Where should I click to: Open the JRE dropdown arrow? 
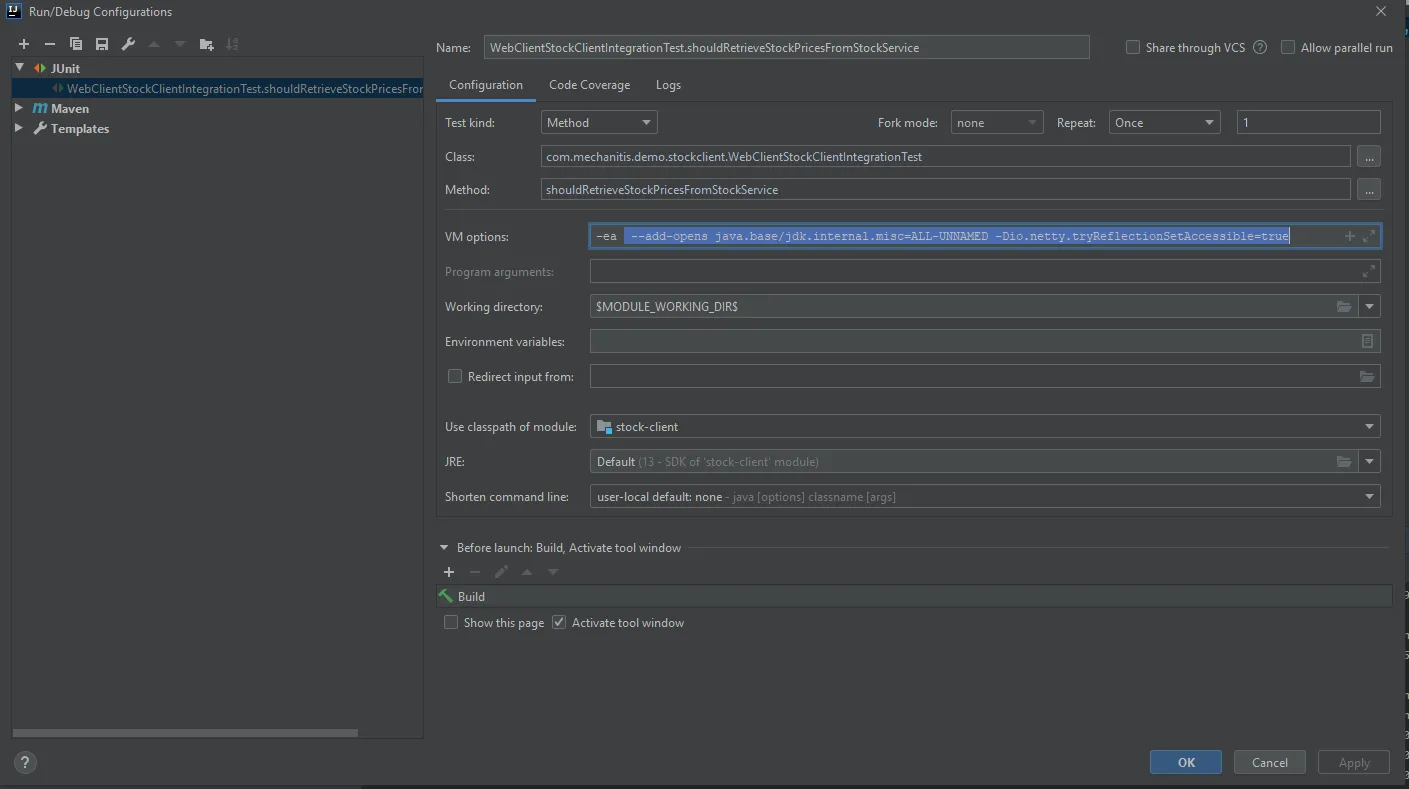[1370, 462]
